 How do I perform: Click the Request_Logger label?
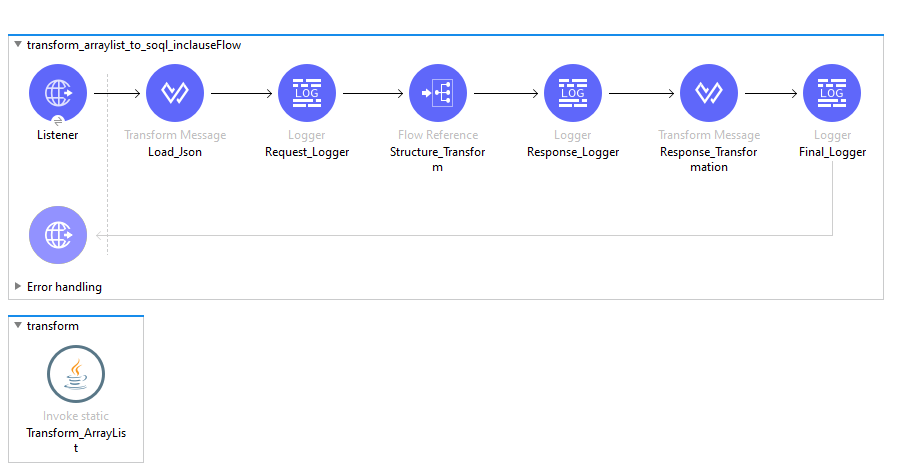(x=307, y=152)
